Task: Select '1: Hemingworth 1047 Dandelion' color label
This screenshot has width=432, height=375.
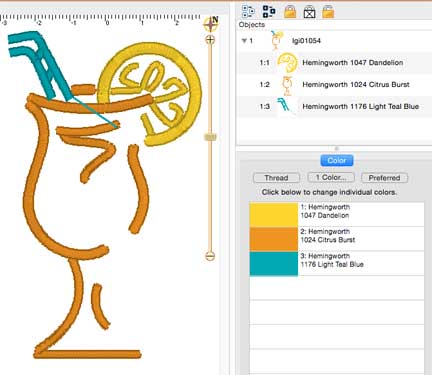Action: (325, 211)
